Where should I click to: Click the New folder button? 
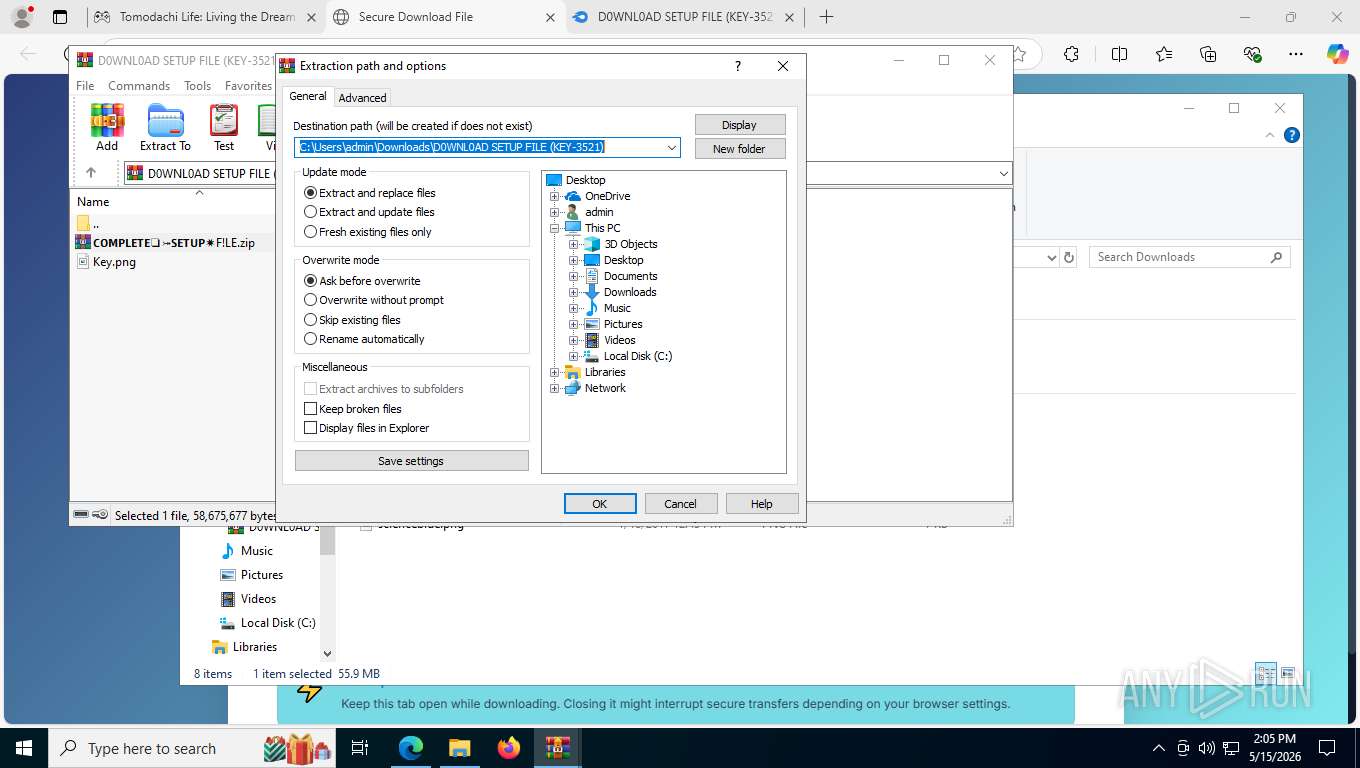pos(740,149)
